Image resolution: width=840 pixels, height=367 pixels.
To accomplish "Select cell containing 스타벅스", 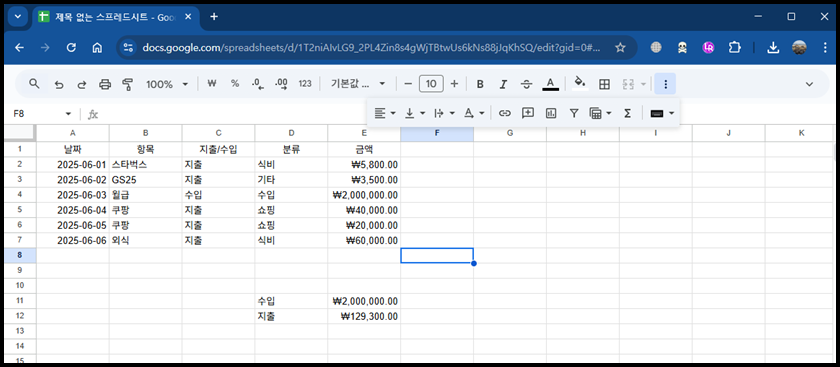I will click(x=145, y=165).
